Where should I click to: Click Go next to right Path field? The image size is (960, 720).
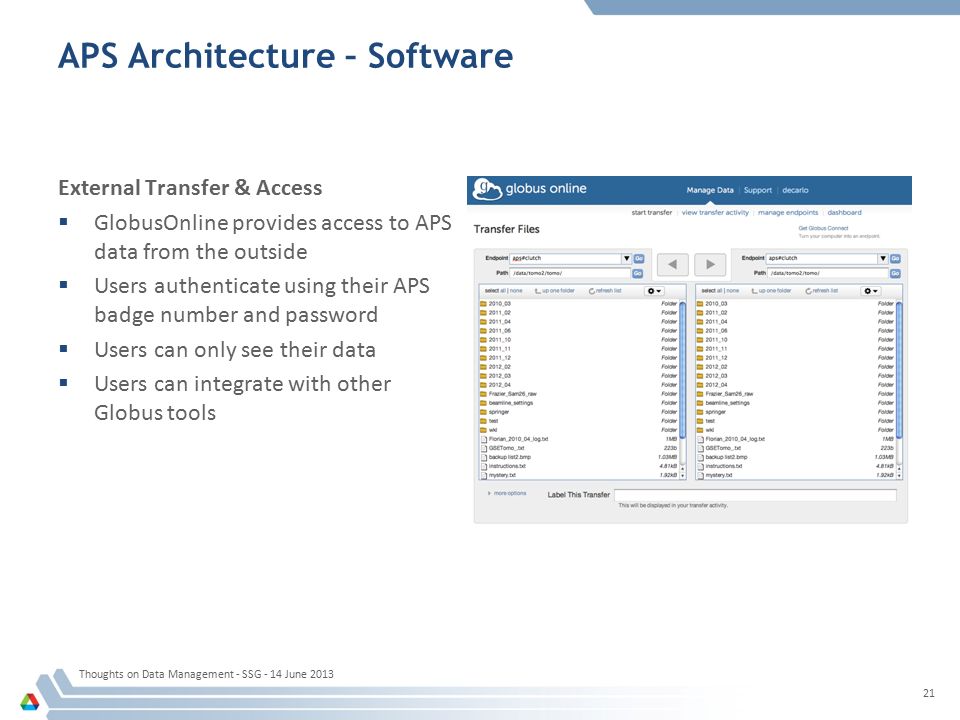895,273
